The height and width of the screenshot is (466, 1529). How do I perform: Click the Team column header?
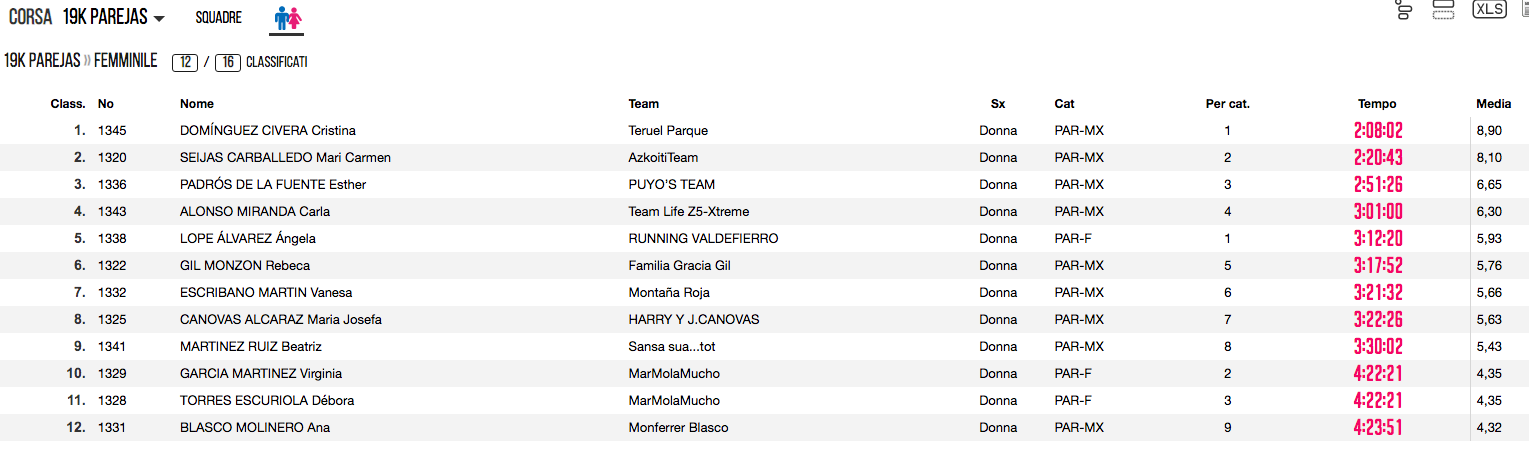(x=644, y=104)
